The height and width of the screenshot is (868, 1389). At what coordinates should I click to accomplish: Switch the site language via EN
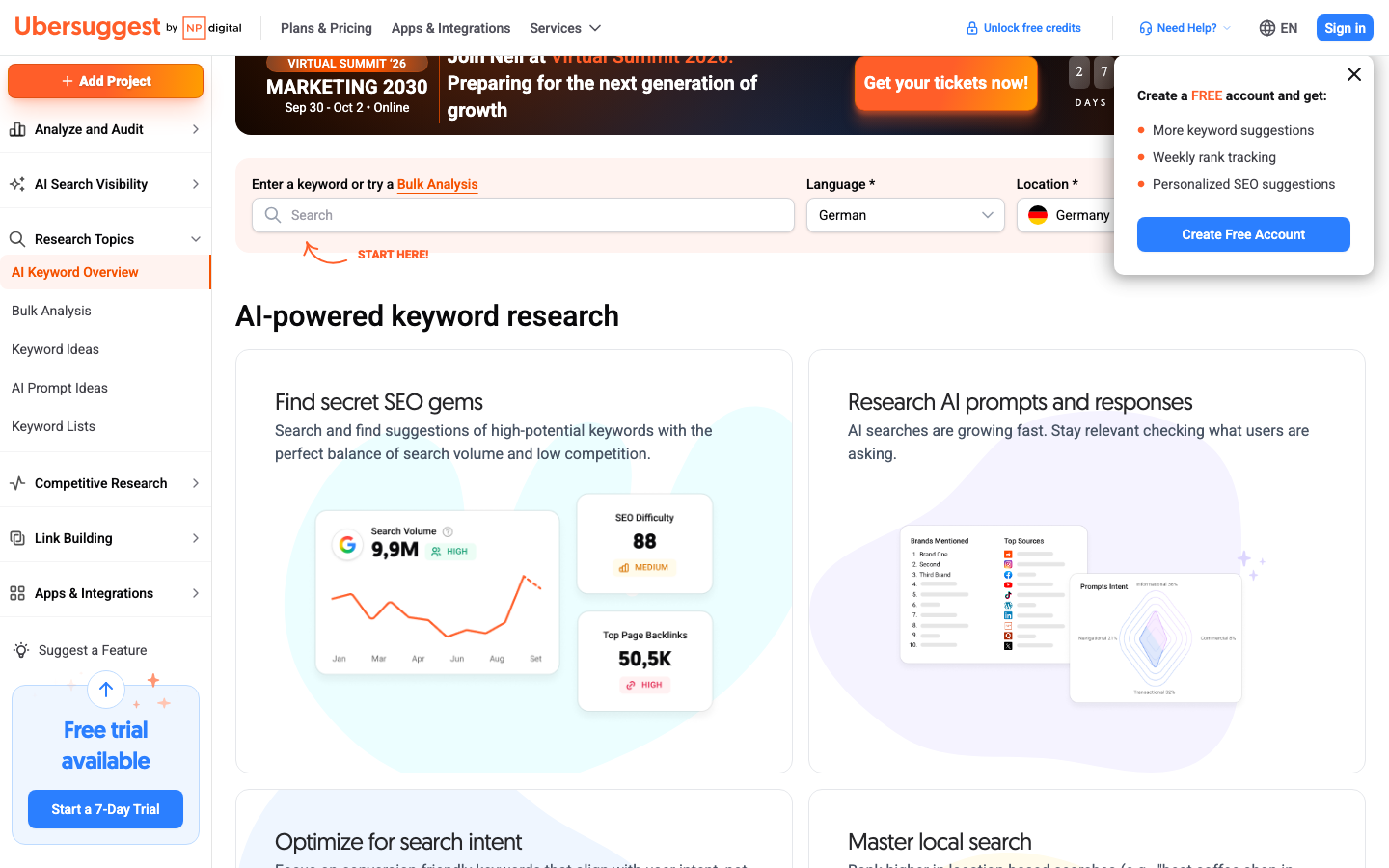1278,28
